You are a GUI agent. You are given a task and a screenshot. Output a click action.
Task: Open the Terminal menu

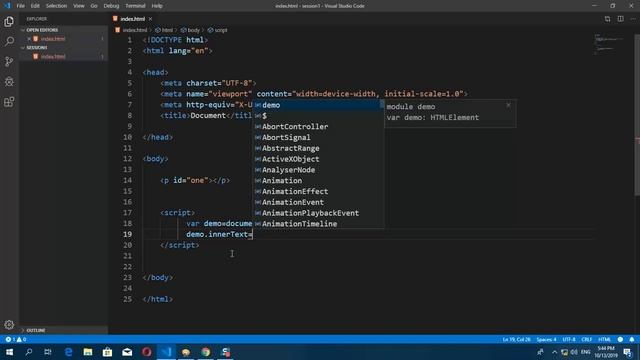135,6
